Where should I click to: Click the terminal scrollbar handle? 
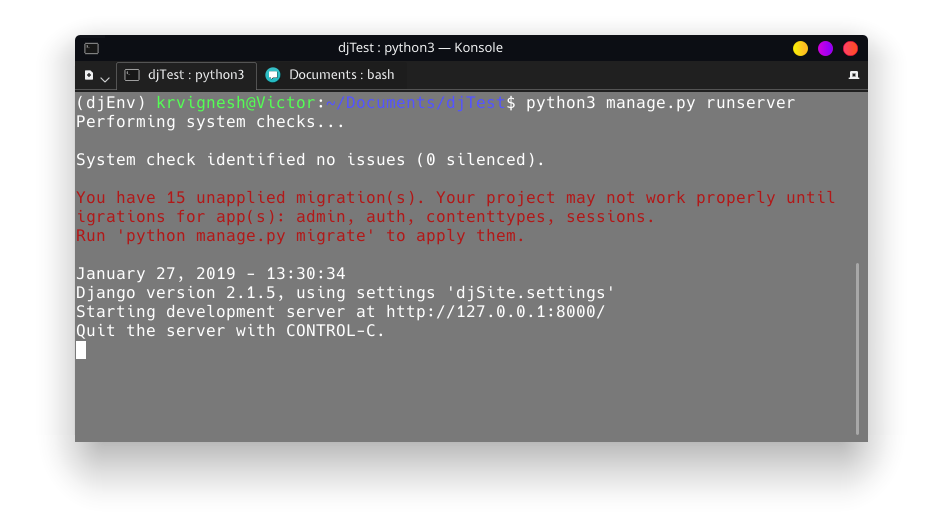click(x=857, y=348)
